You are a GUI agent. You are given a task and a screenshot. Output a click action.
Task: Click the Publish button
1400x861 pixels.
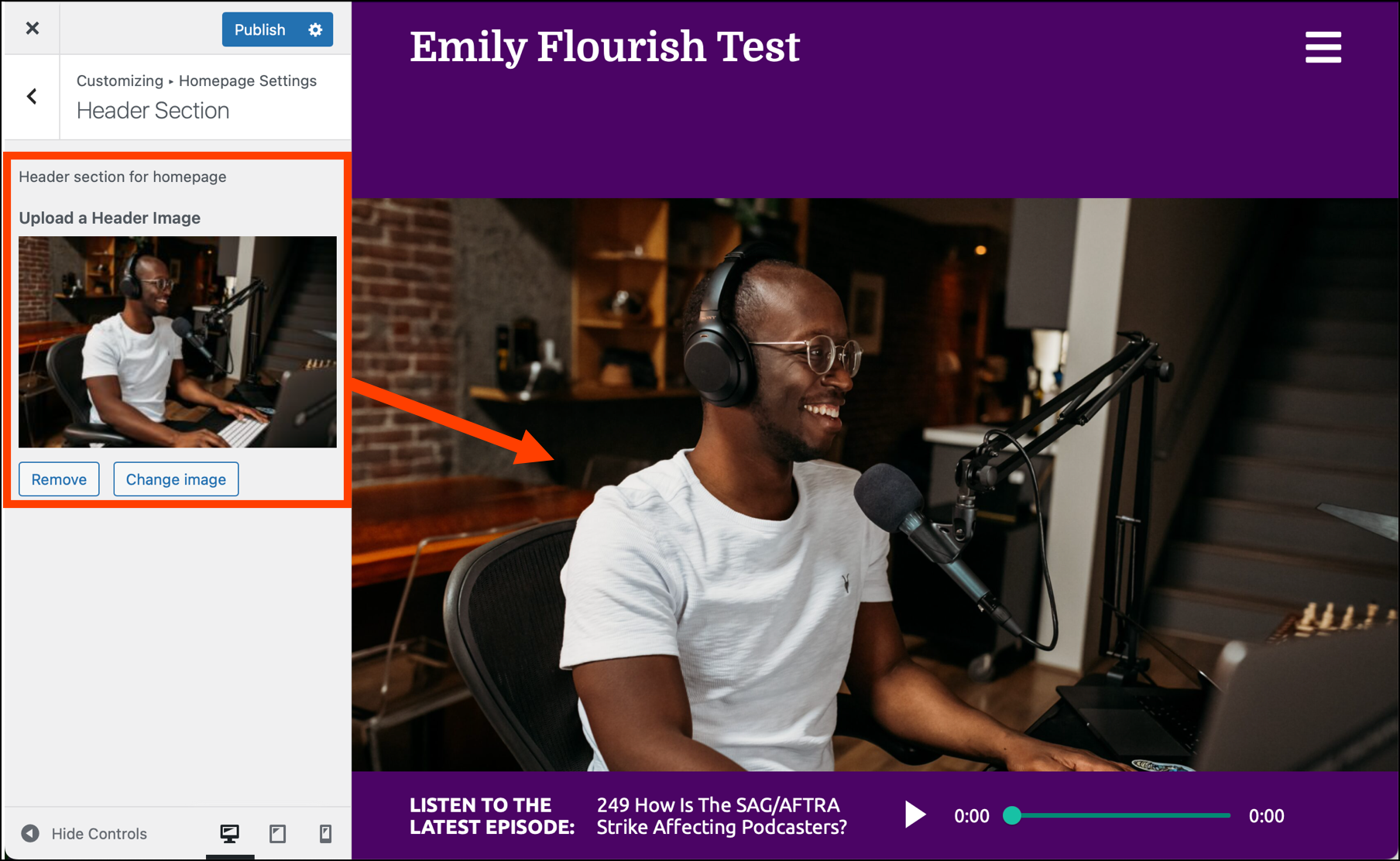tap(260, 29)
